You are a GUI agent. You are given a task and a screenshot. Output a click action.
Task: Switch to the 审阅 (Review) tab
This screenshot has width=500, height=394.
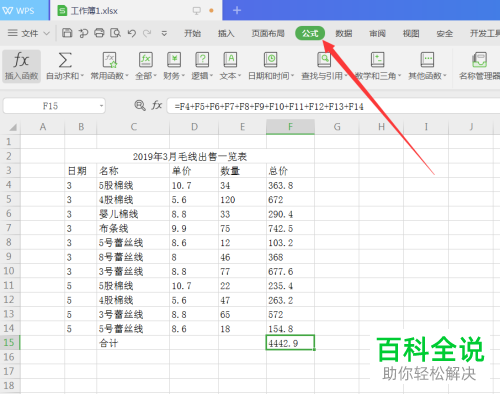(377, 33)
